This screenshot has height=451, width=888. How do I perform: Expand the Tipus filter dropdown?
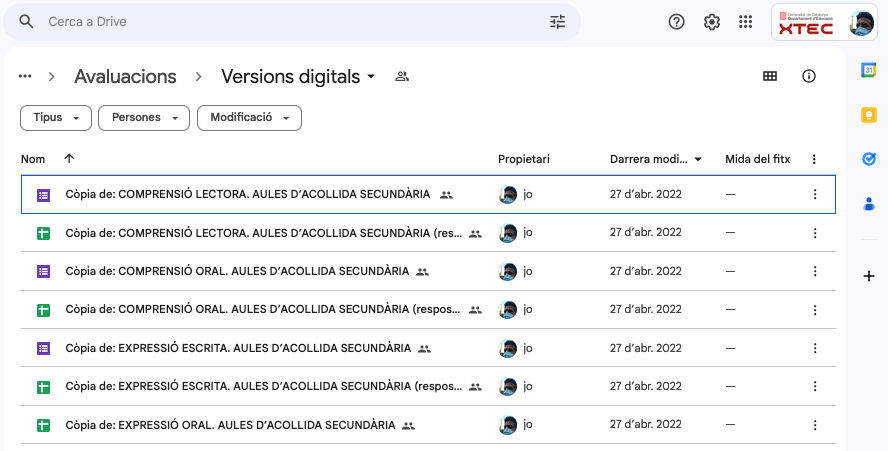pyautogui.click(x=56, y=118)
